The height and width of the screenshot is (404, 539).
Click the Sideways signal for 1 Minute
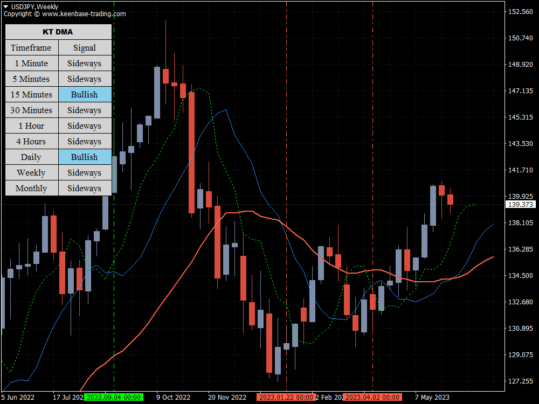[x=85, y=63]
